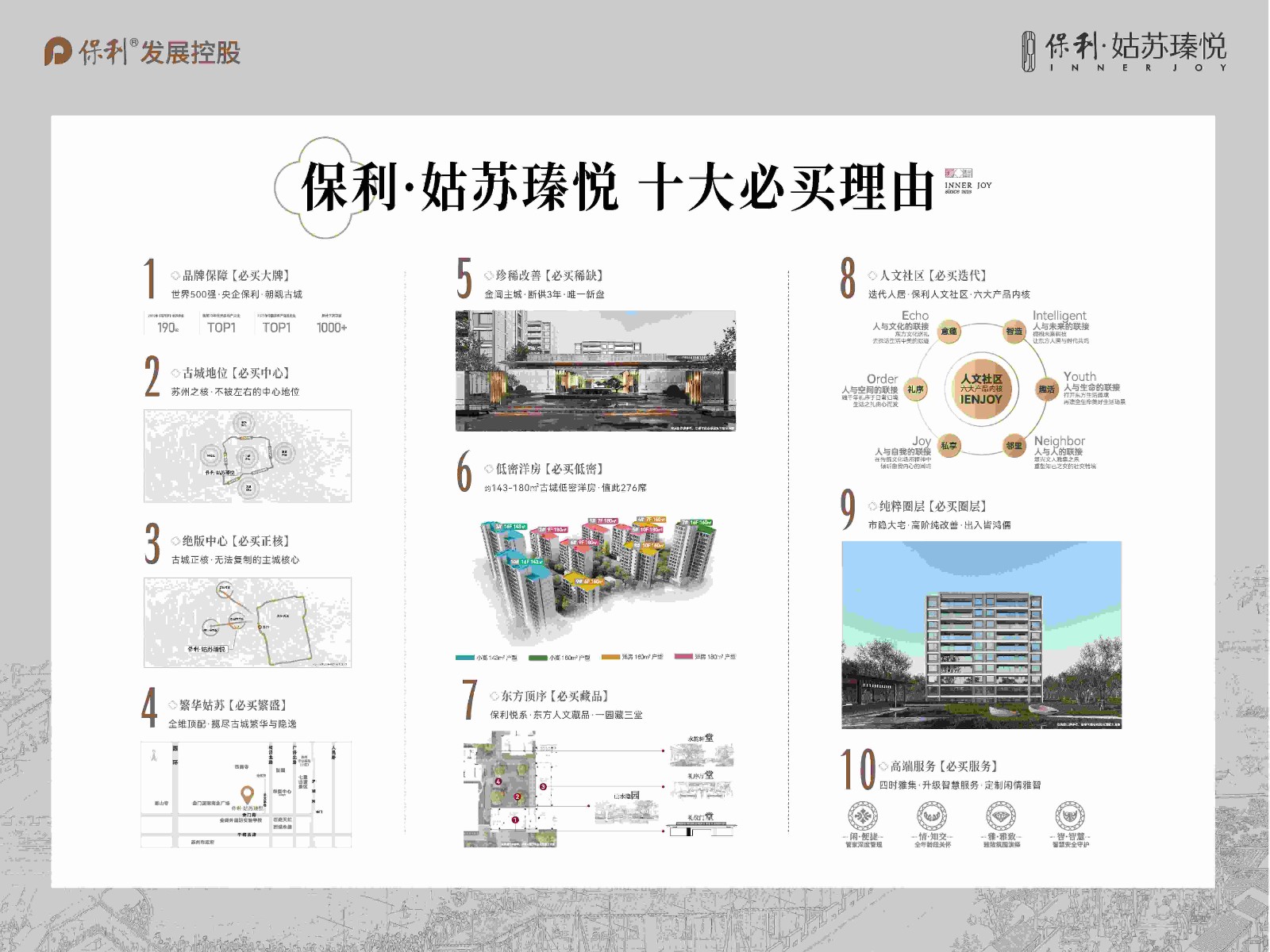
Task: Click the teal 小高143㎡ legend swatch
Action: [464, 657]
